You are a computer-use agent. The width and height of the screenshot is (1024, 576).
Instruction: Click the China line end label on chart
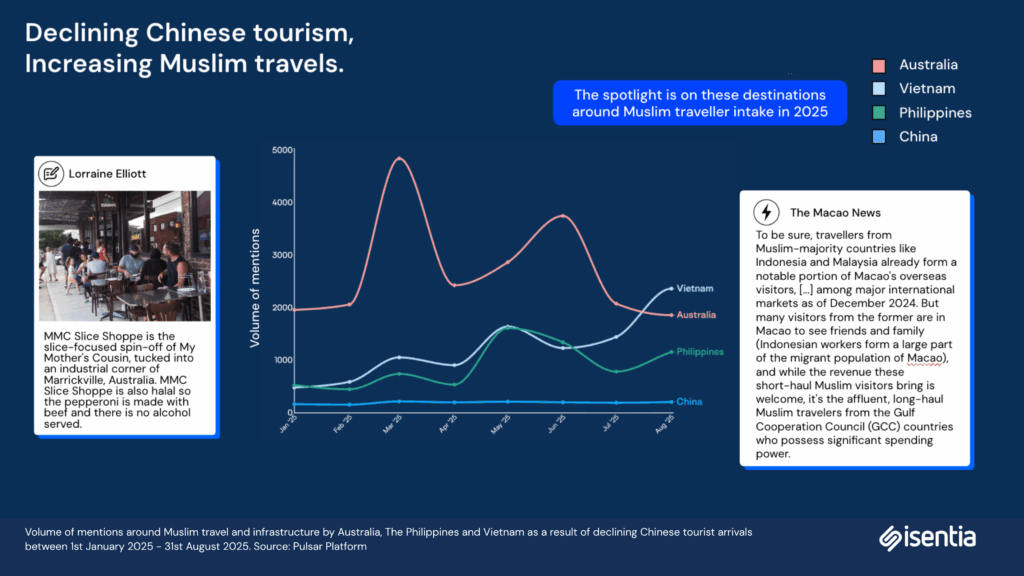(x=688, y=402)
